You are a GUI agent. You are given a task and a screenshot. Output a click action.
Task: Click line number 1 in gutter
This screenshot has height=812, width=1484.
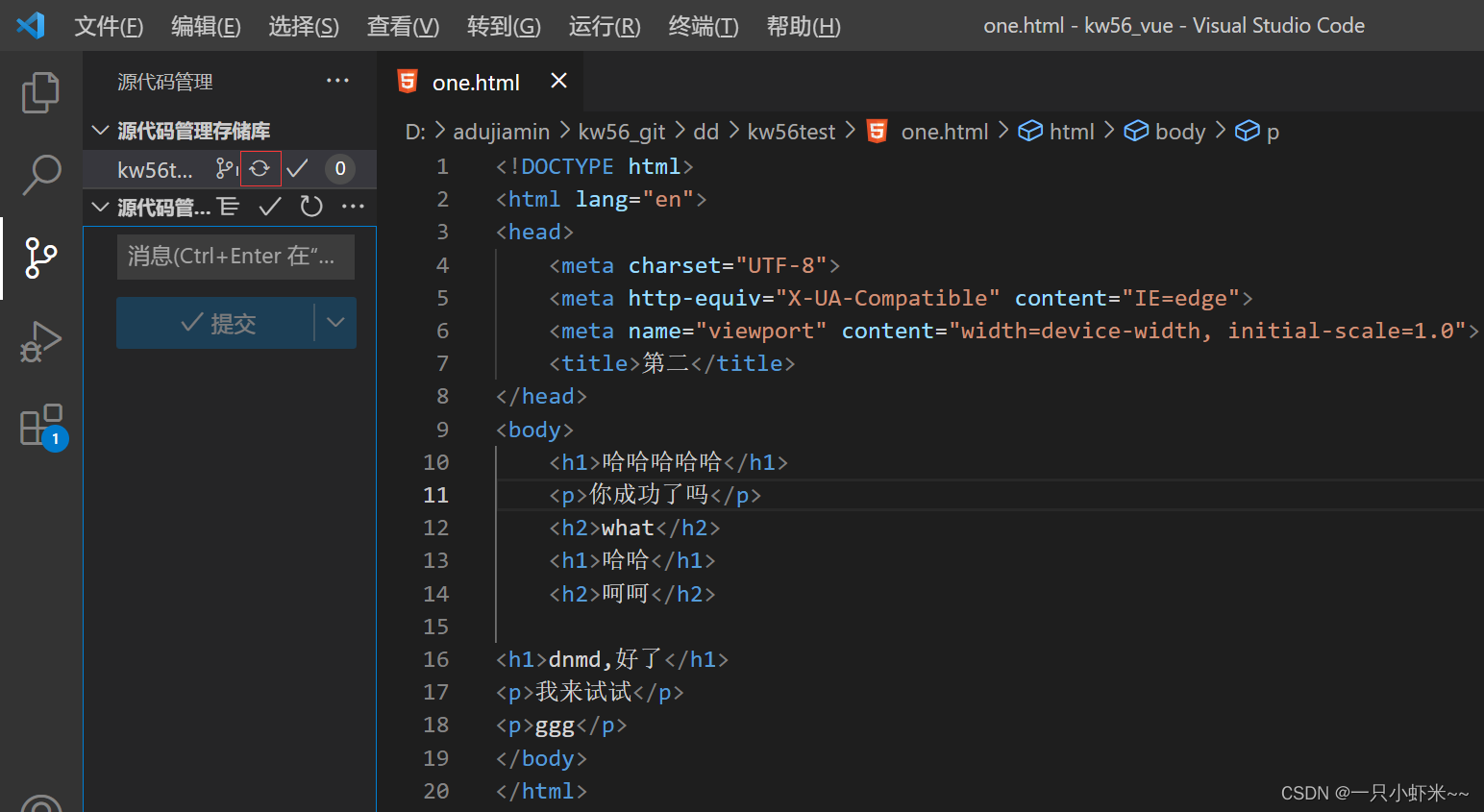point(443,166)
